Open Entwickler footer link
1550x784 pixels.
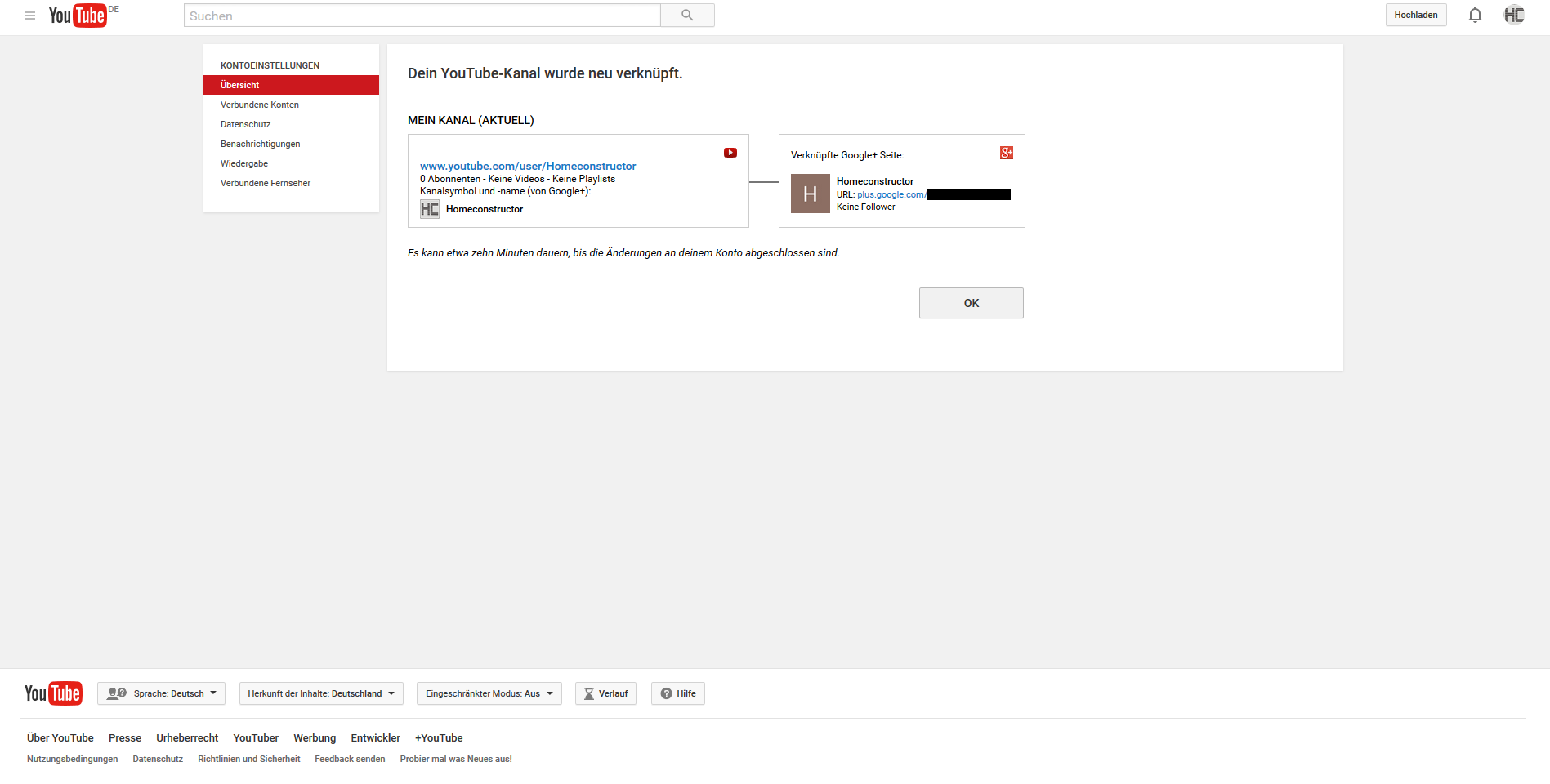(x=376, y=737)
